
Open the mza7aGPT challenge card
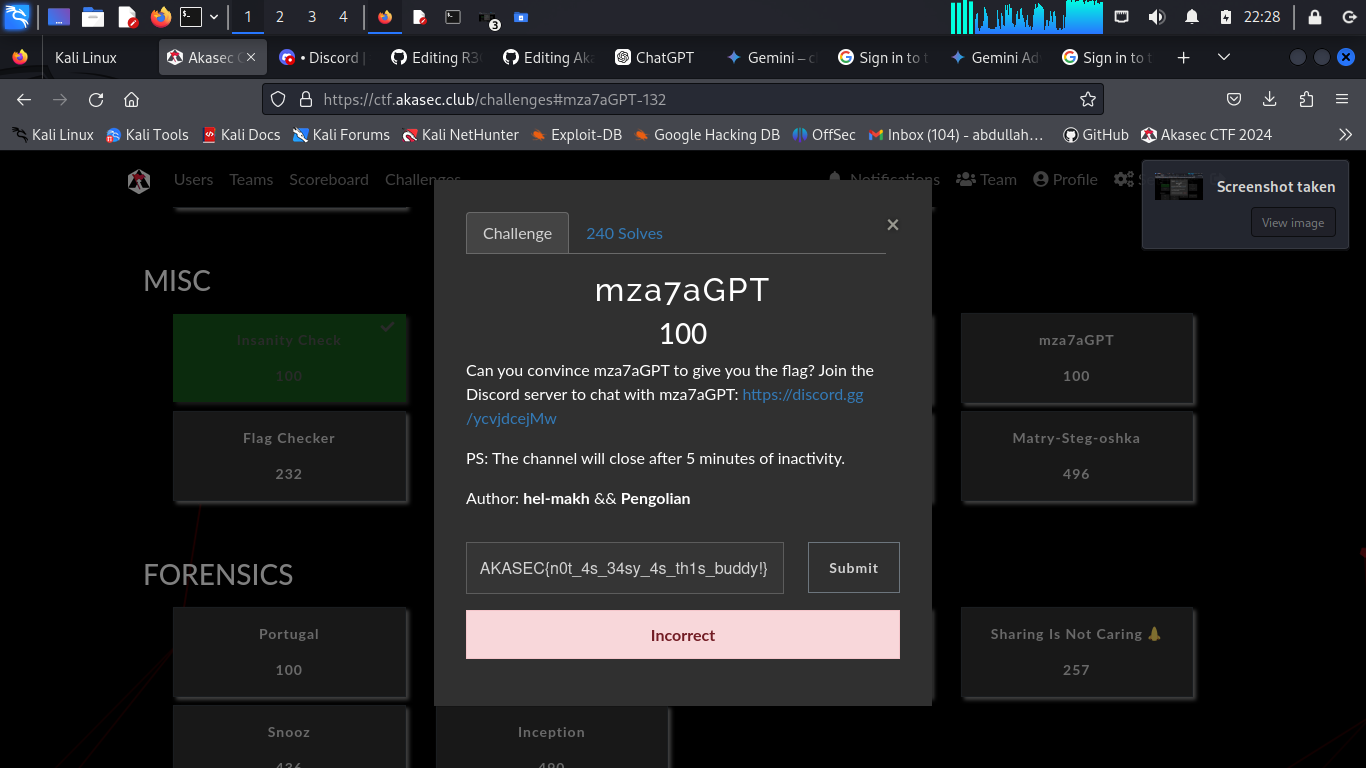point(1077,358)
